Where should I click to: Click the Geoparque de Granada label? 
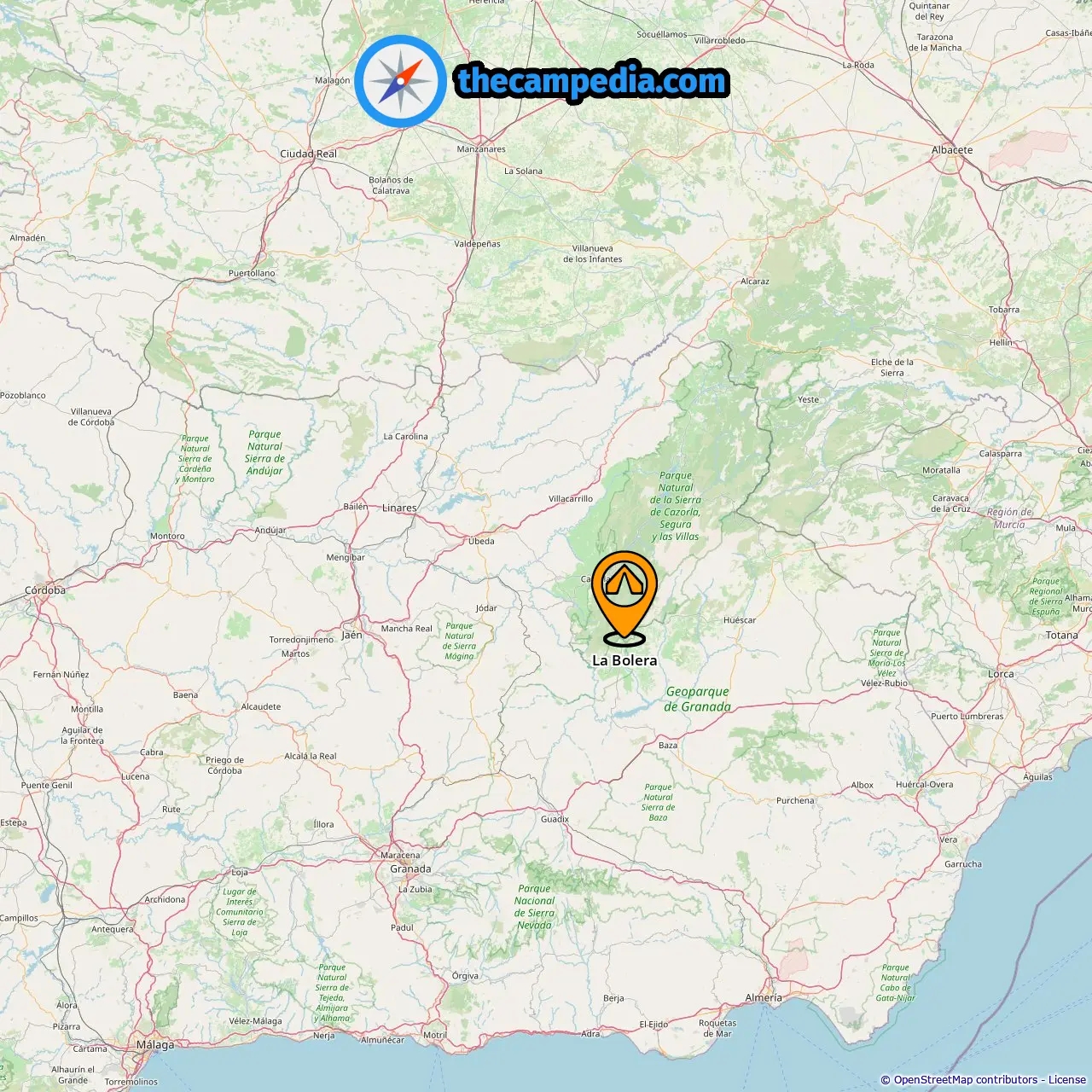[x=698, y=700]
